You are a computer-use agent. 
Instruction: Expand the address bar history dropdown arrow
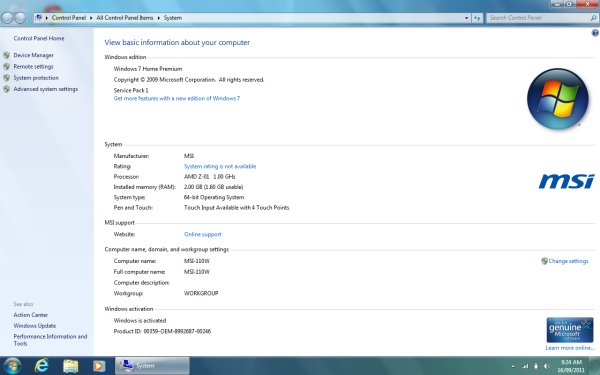click(x=466, y=18)
